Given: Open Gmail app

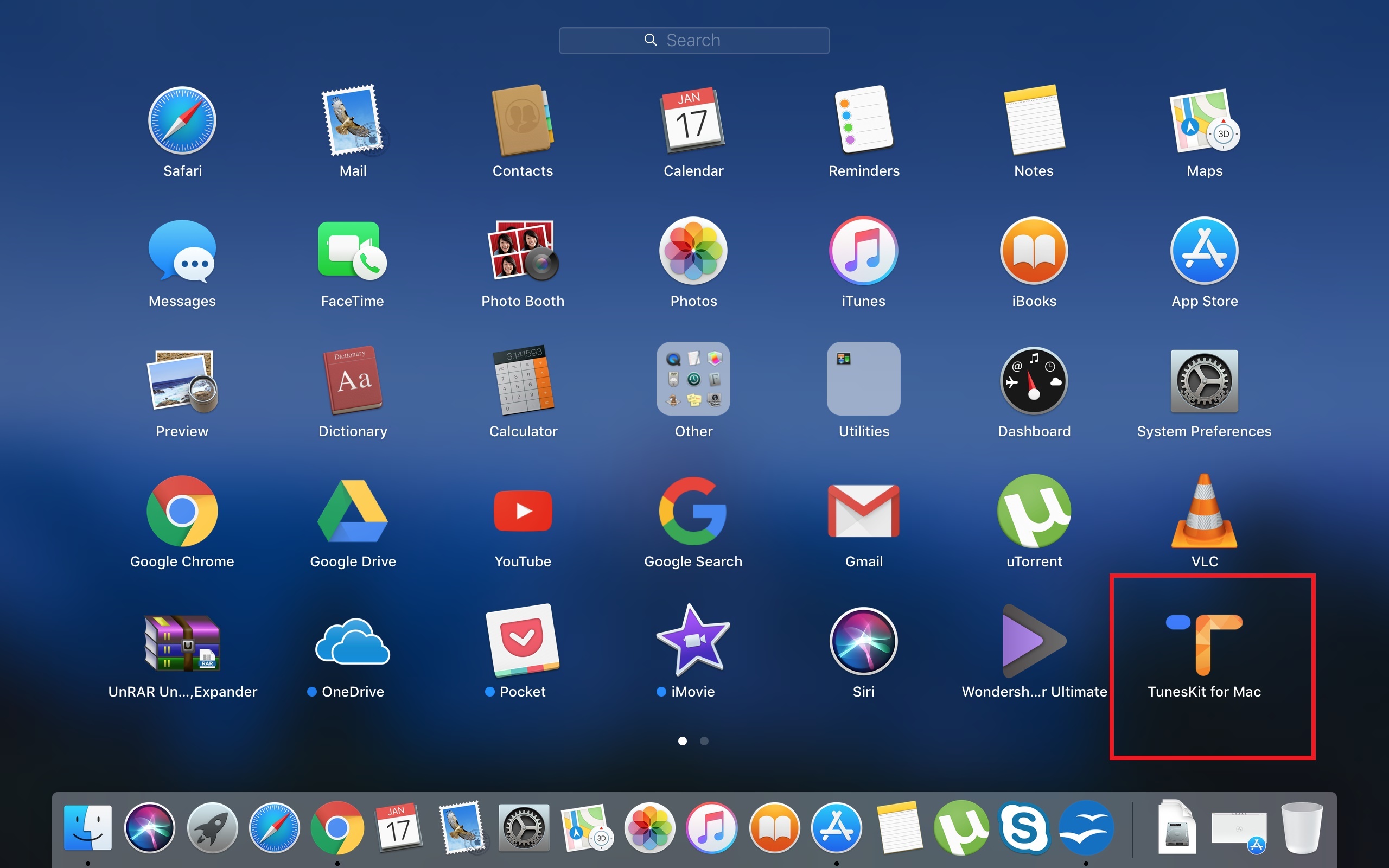Looking at the screenshot, I should point(863,511).
